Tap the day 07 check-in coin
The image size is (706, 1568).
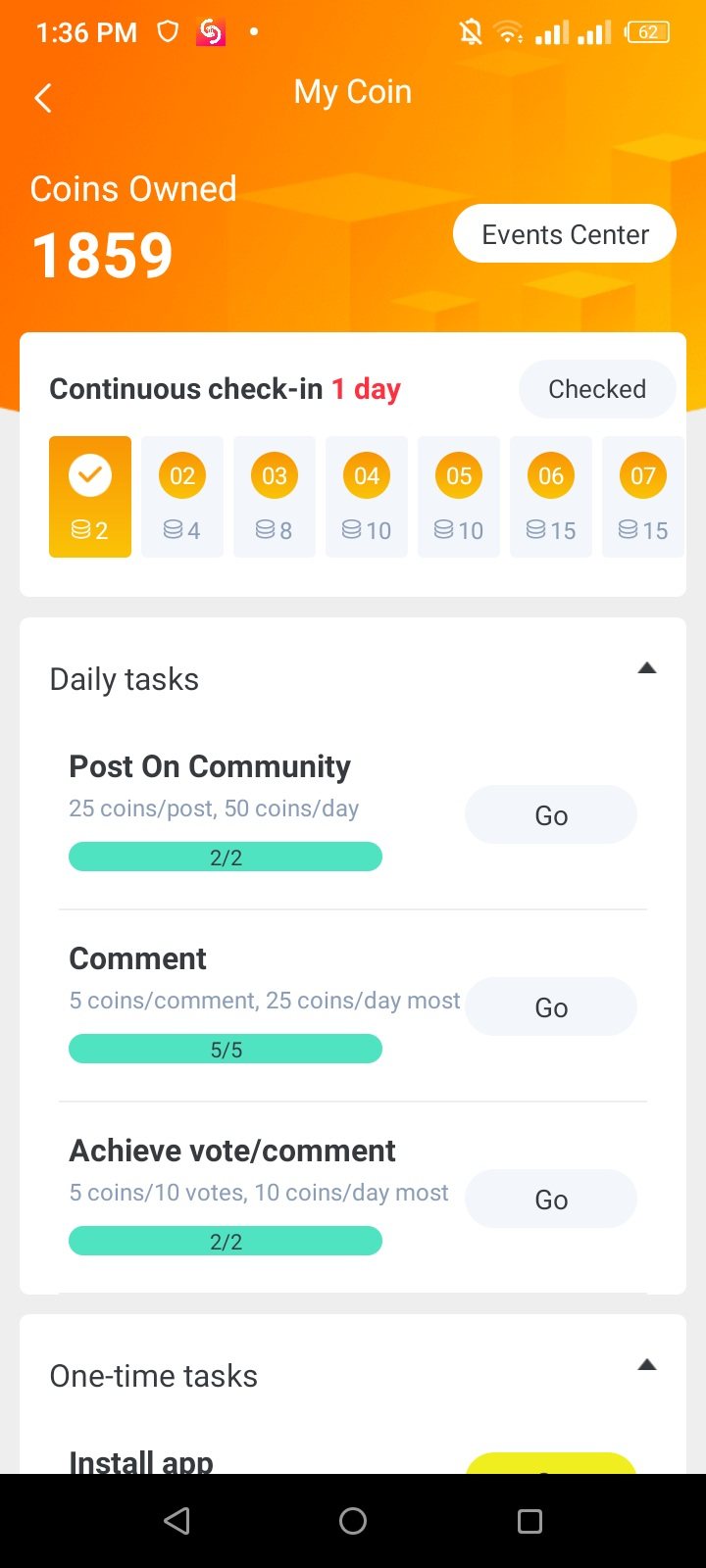click(643, 476)
